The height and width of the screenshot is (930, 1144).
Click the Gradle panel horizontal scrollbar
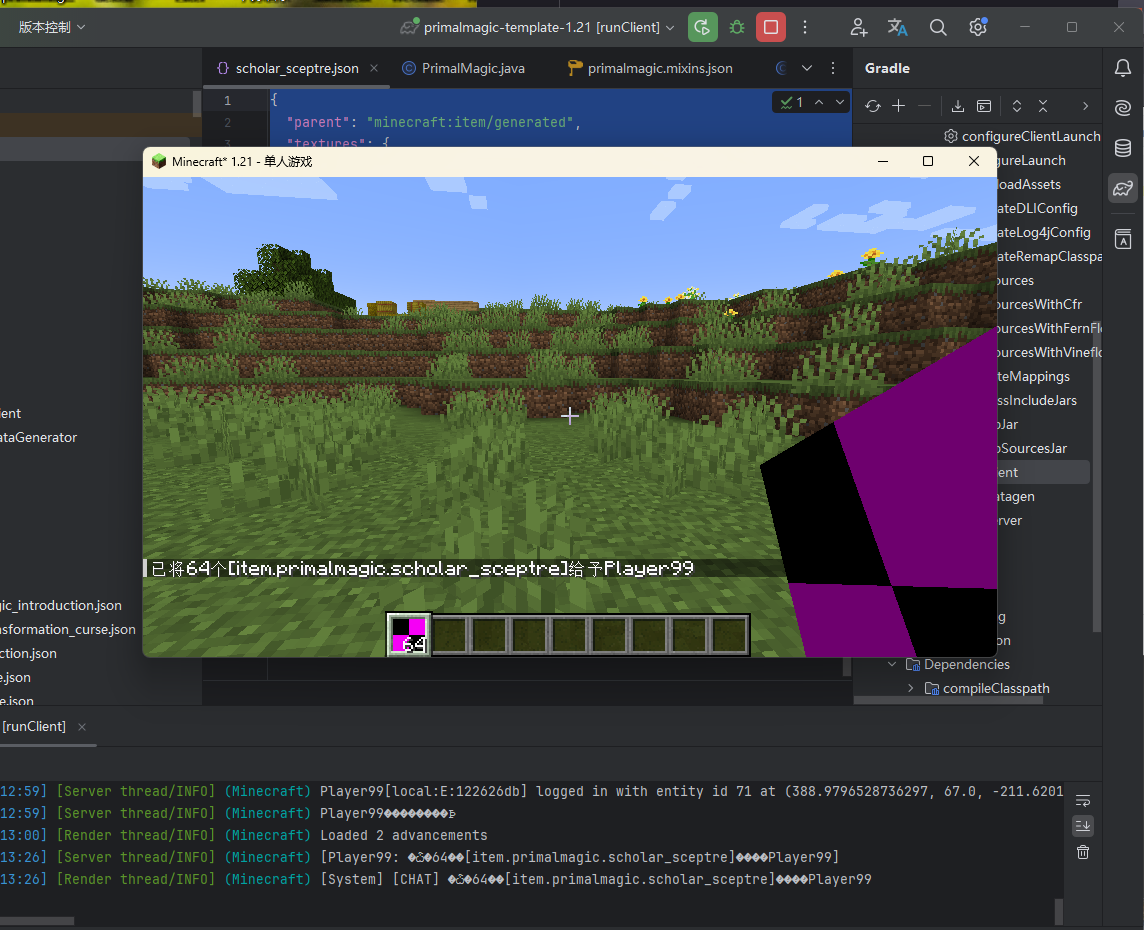click(x=948, y=700)
